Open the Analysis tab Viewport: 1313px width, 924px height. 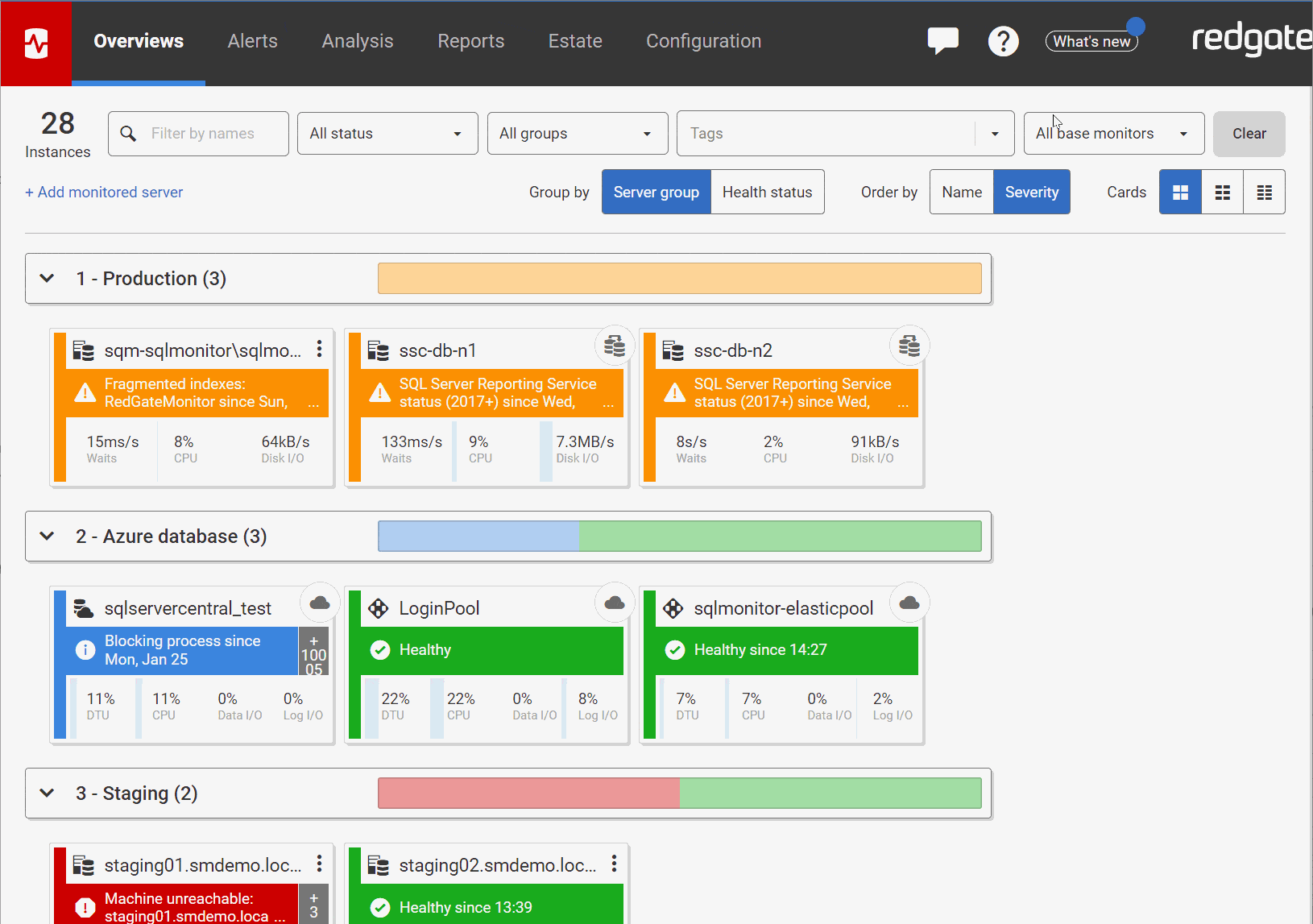tap(358, 41)
